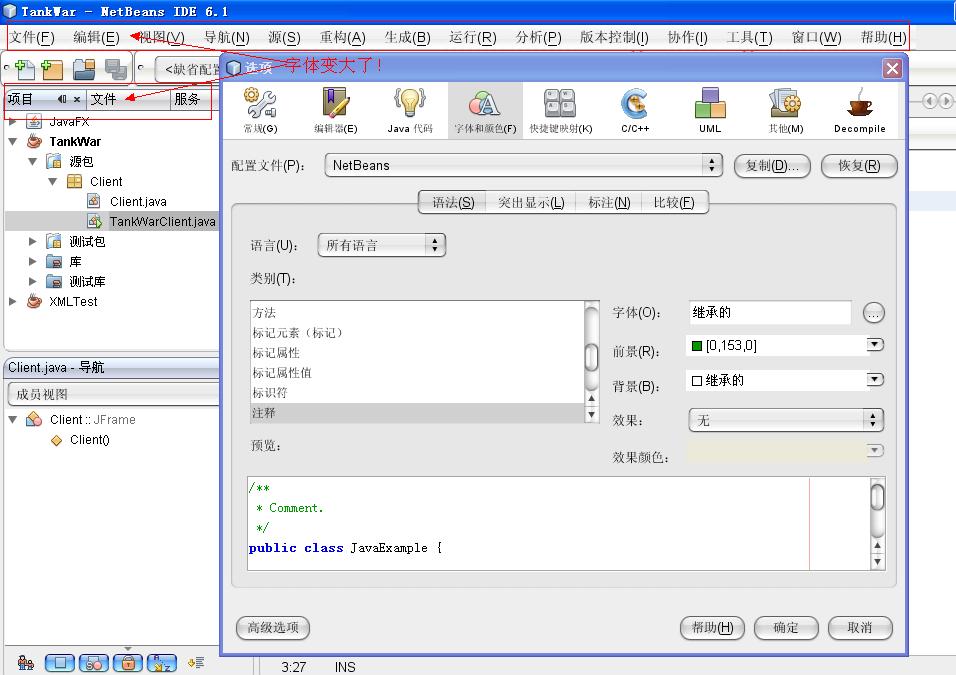Collapse the Client package node
This screenshot has height=675, width=956.
coord(53,182)
